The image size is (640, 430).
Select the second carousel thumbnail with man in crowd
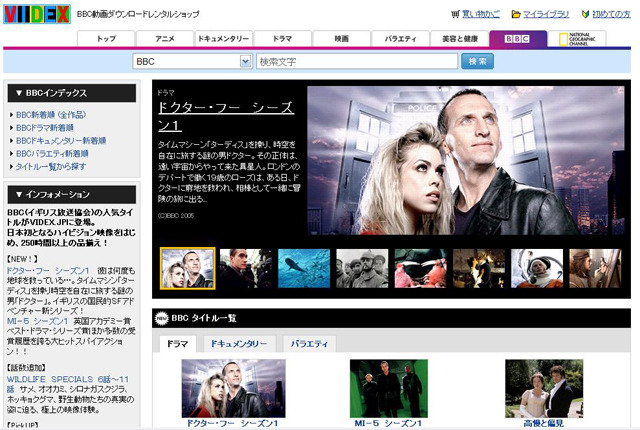pos(246,268)
